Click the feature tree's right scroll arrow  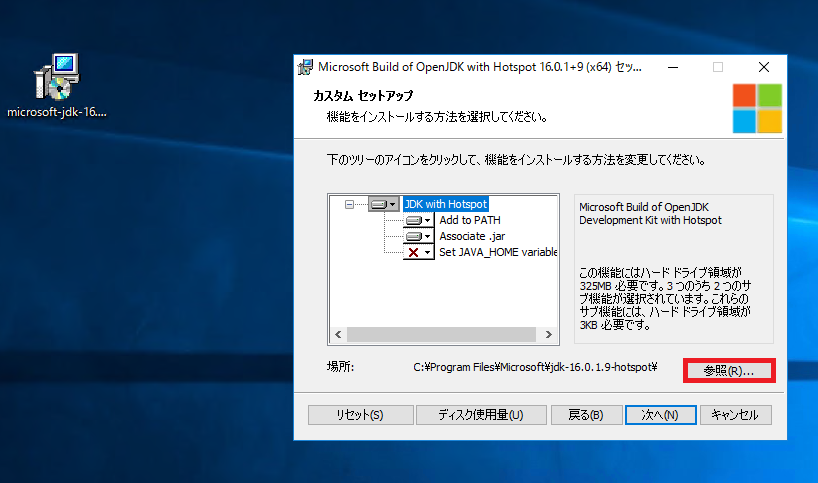point(548,334)
